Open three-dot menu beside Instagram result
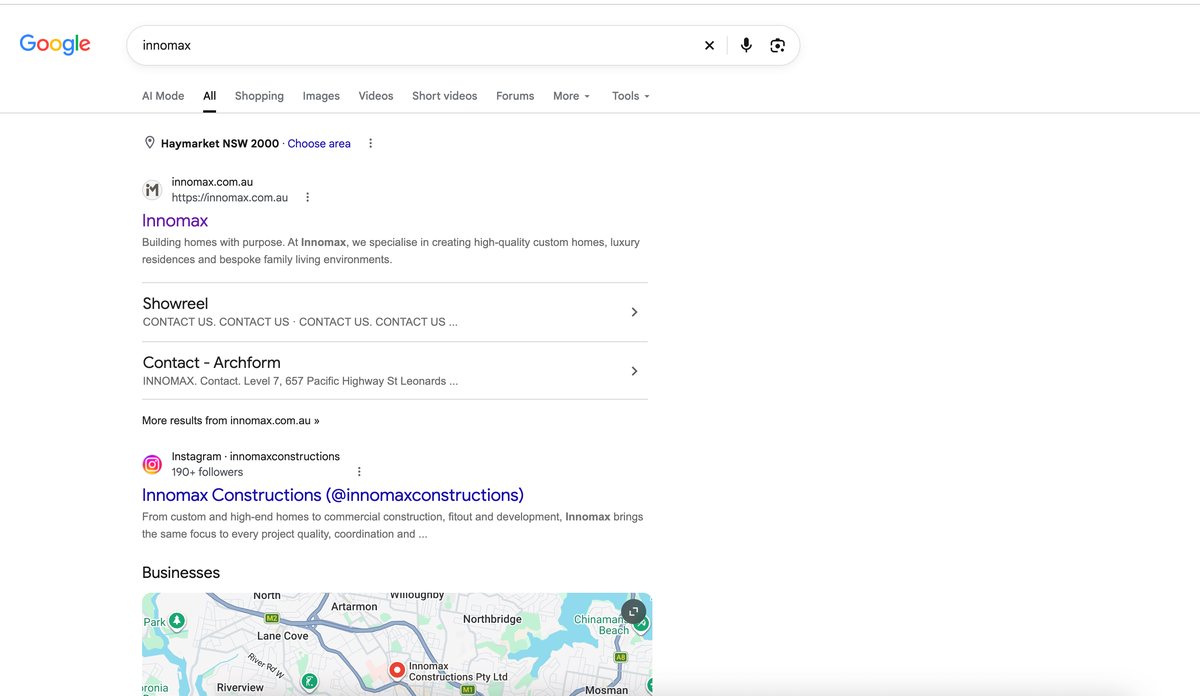This screenshot has width=1200, height=696. click(x=359, y=471)
